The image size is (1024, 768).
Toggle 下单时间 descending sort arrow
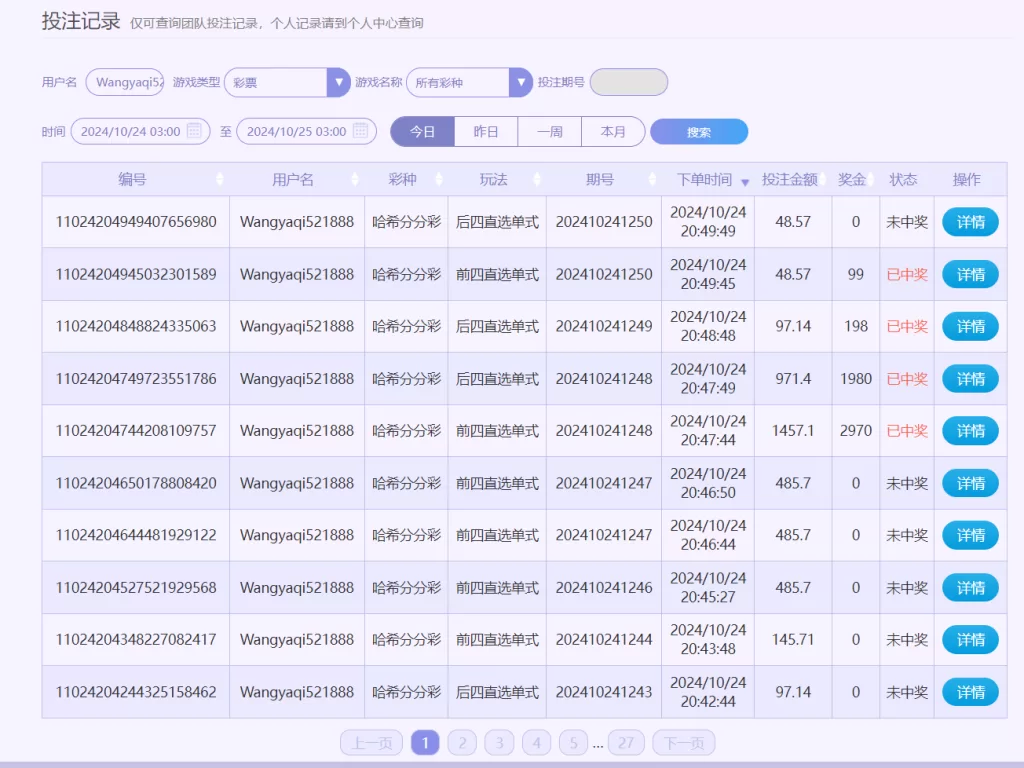point(744,182)
